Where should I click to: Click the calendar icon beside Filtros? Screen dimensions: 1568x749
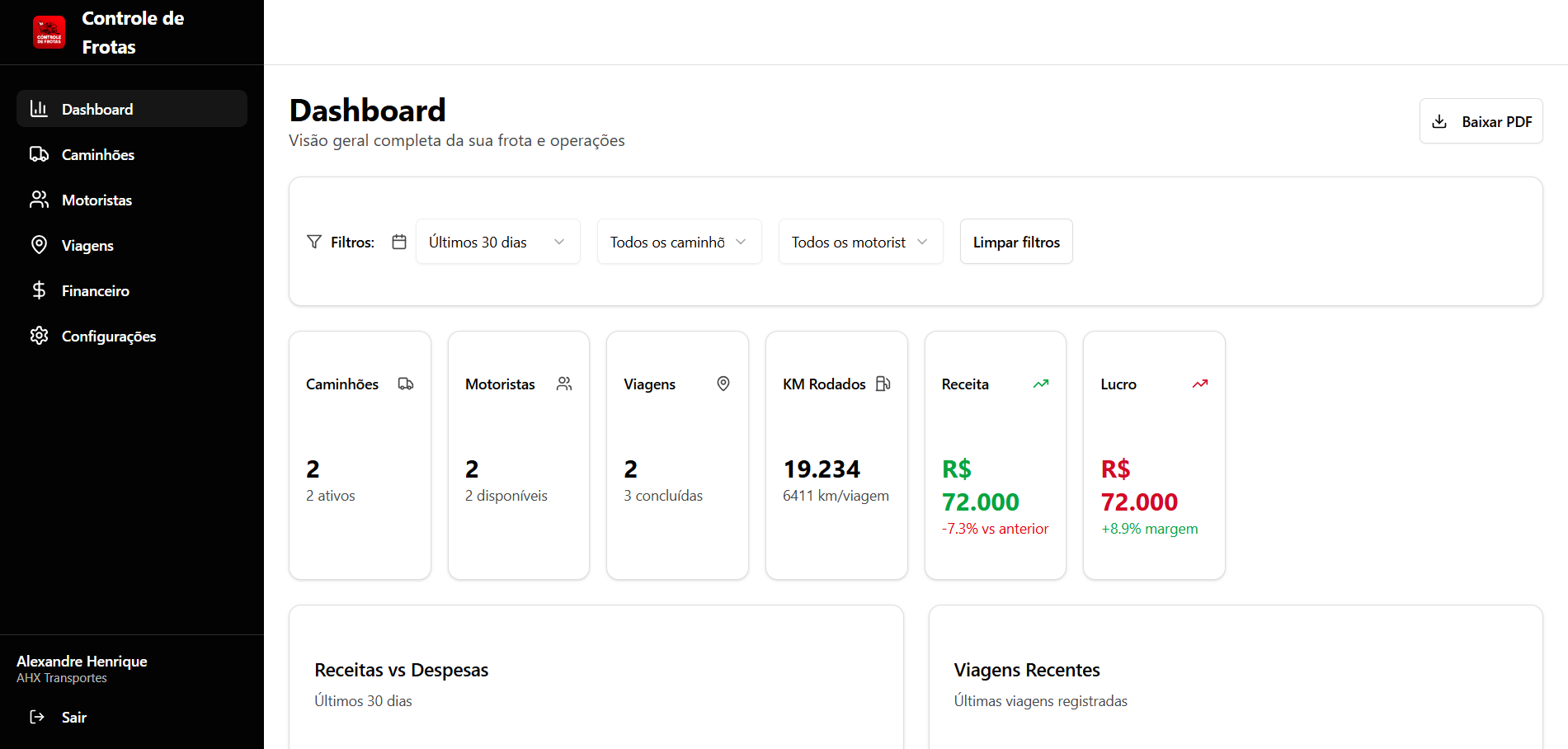click(x=399, y=242)
